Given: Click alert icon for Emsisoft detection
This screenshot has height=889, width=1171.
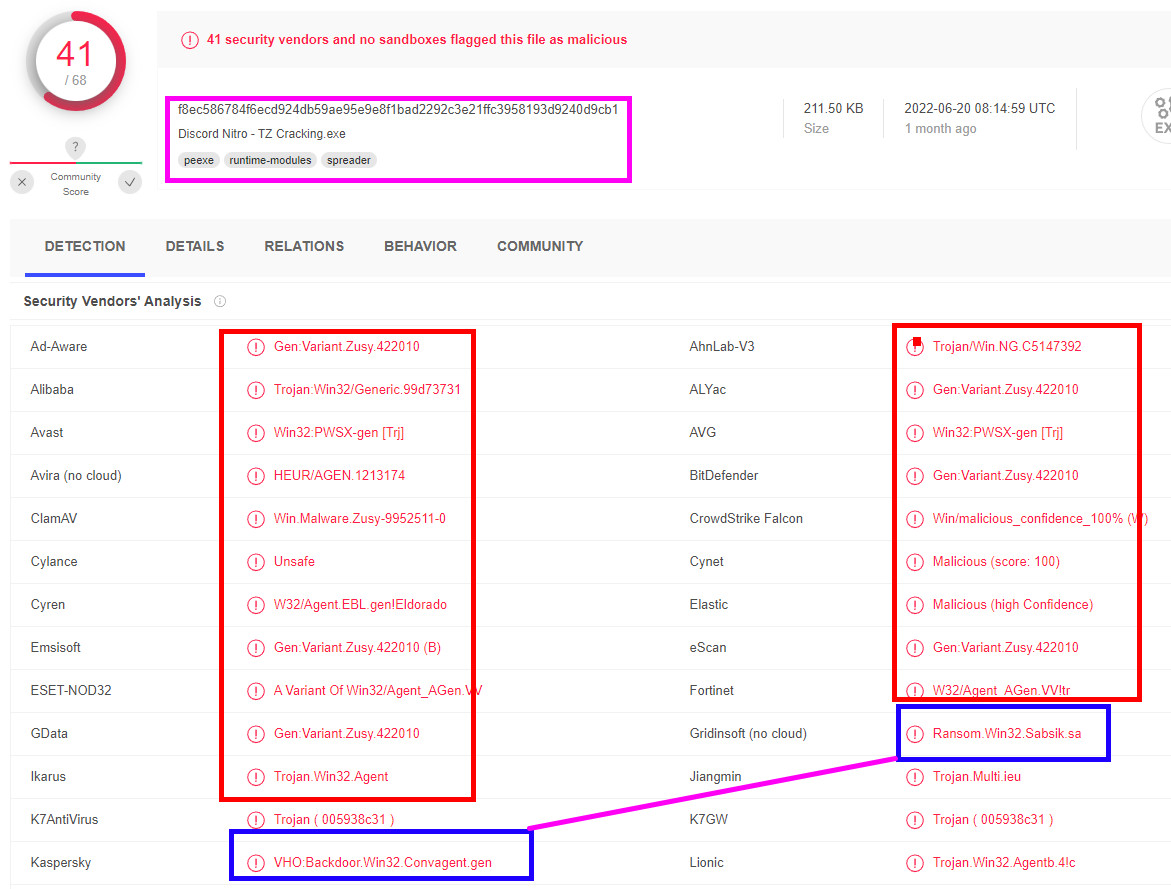Looking at the screenshot, I should pyautogui.click(x=255, y=648).
